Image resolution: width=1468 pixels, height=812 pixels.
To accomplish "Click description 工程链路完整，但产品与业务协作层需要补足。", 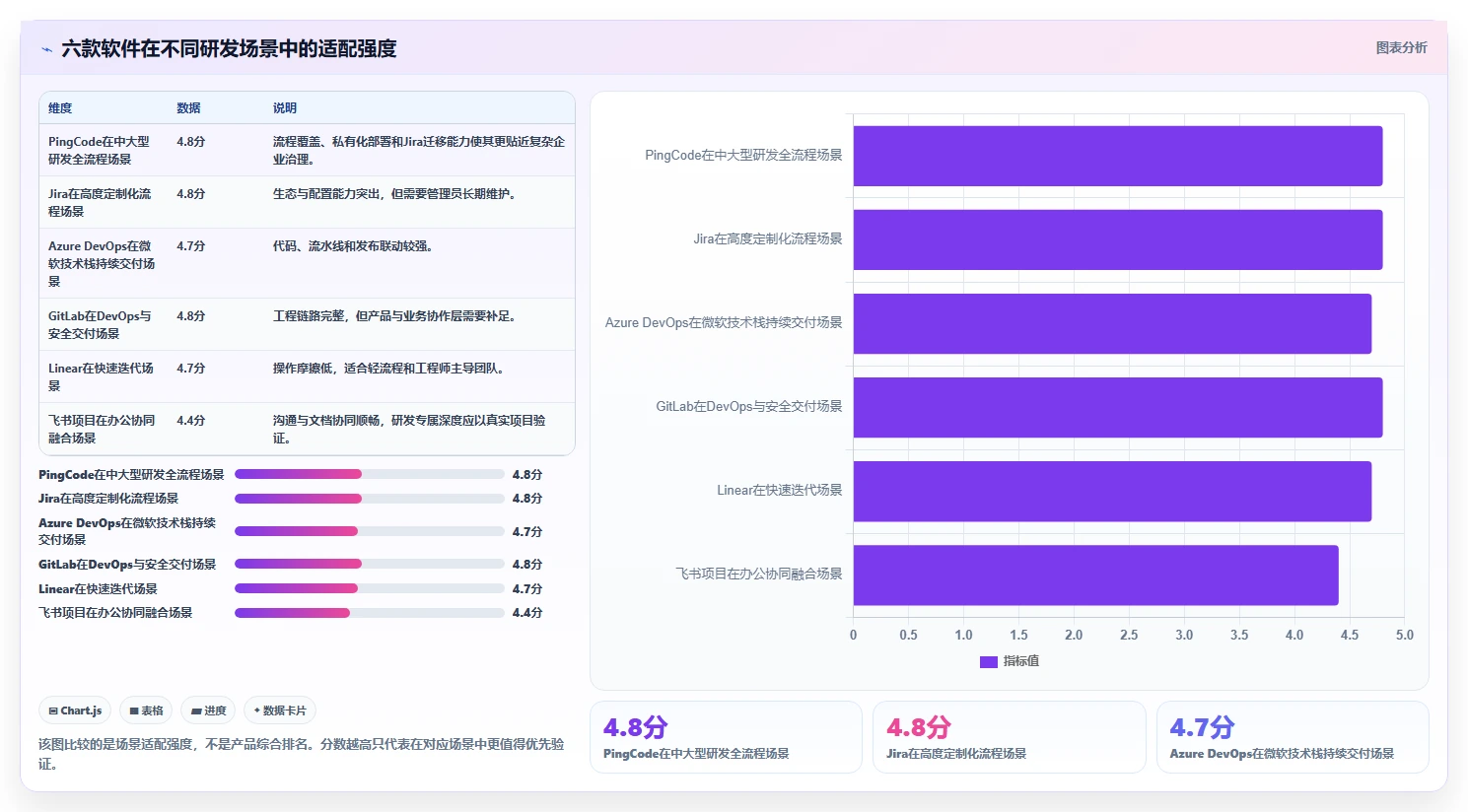I will pos(396,316).
